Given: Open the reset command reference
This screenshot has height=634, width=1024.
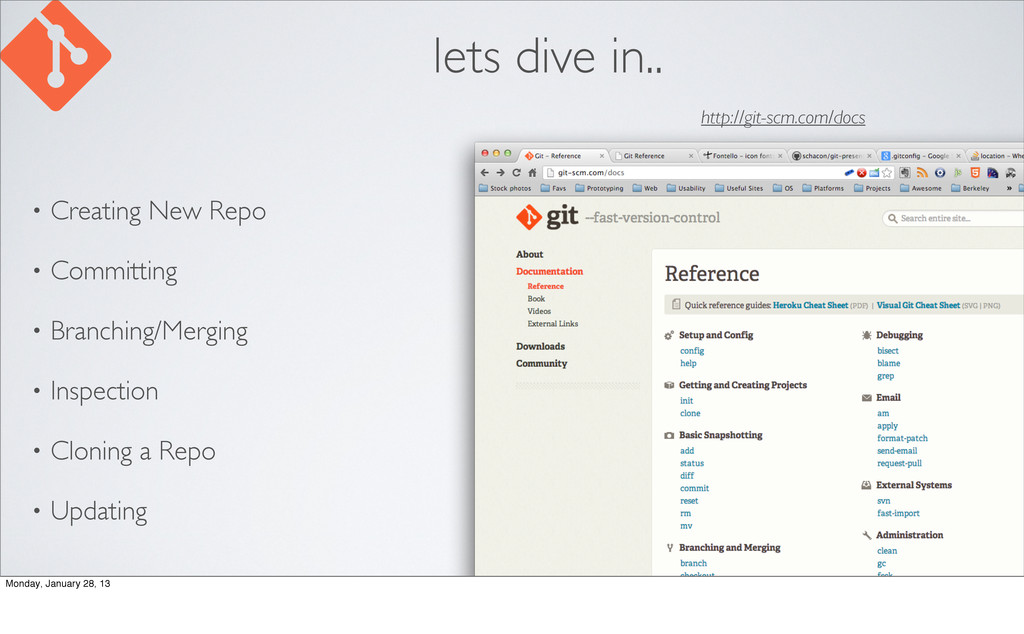Looking at the screenshot, I should (689, 501).
